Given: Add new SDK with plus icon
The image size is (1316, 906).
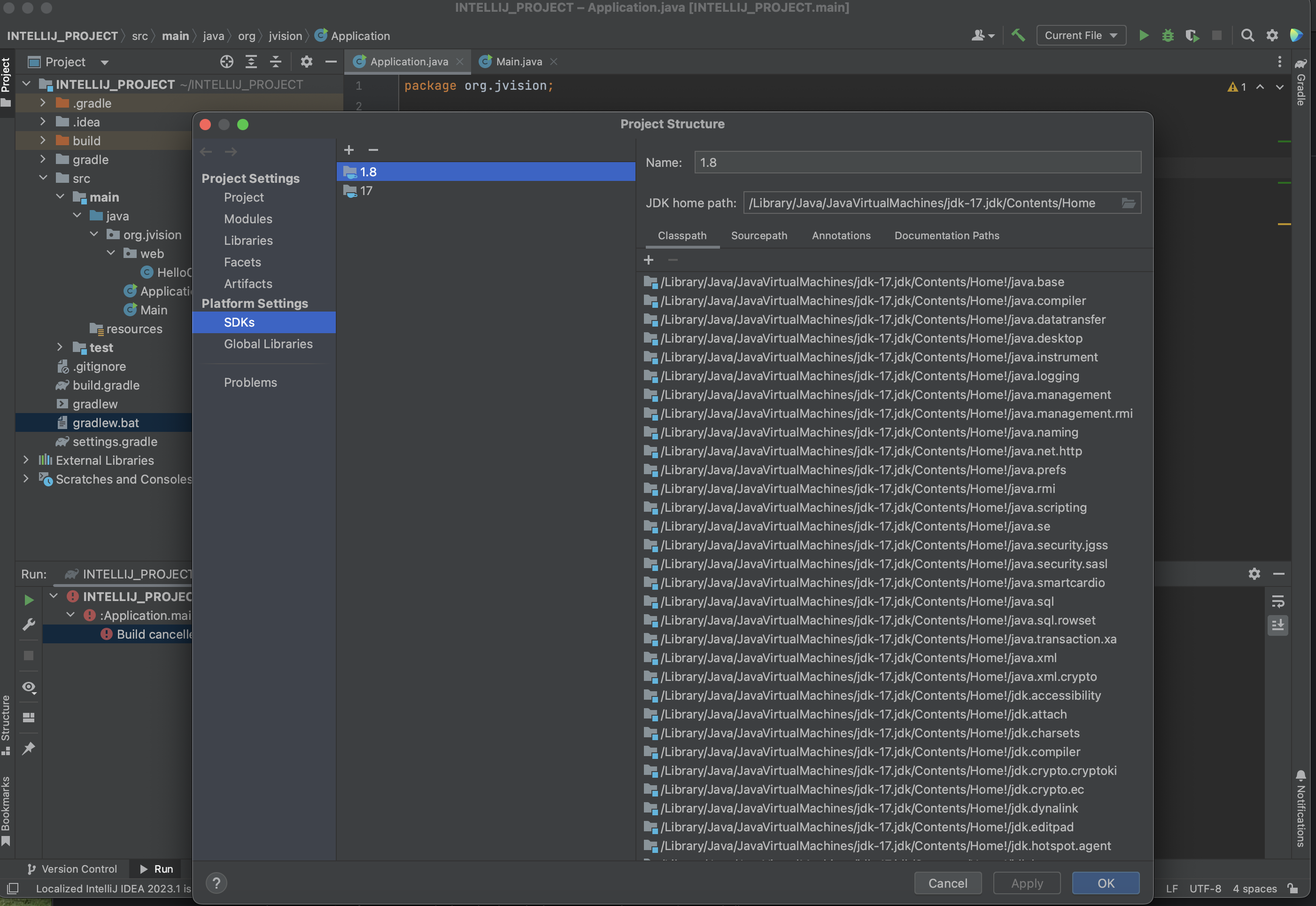Looking at the screenshot, I should point(349,150).
